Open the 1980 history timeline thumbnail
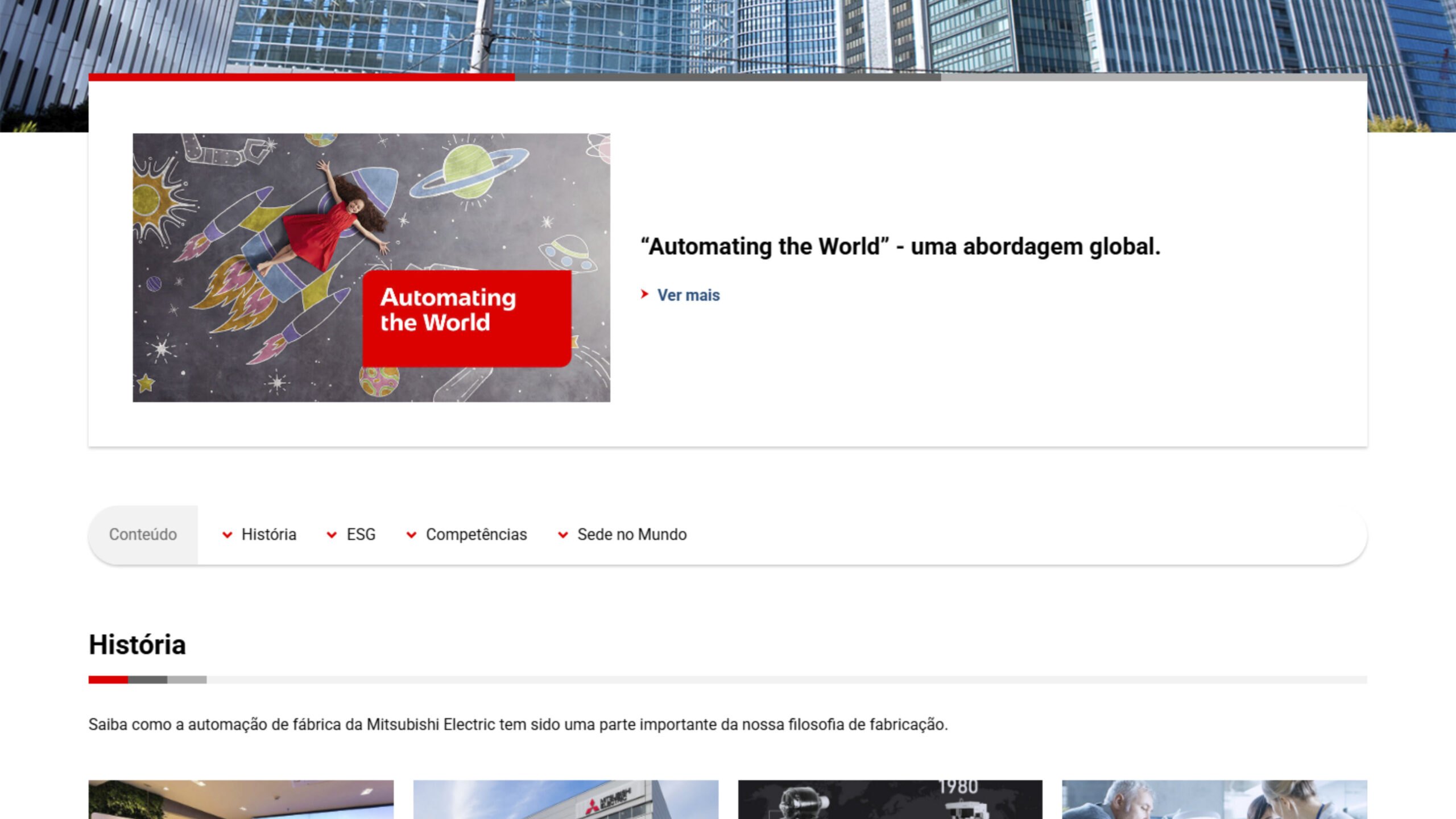 pyautogui.click(x=890, y=799)
